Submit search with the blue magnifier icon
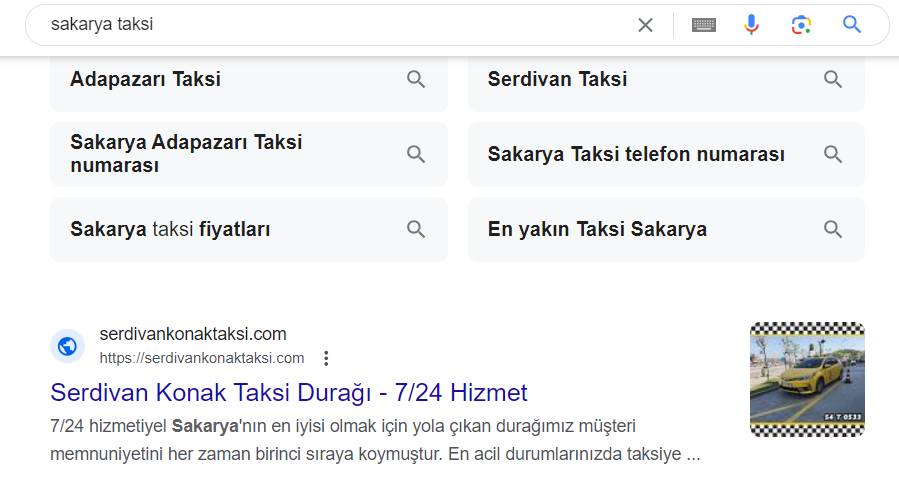The width and height of the screenshot is (899, 482). pos(851,24)
